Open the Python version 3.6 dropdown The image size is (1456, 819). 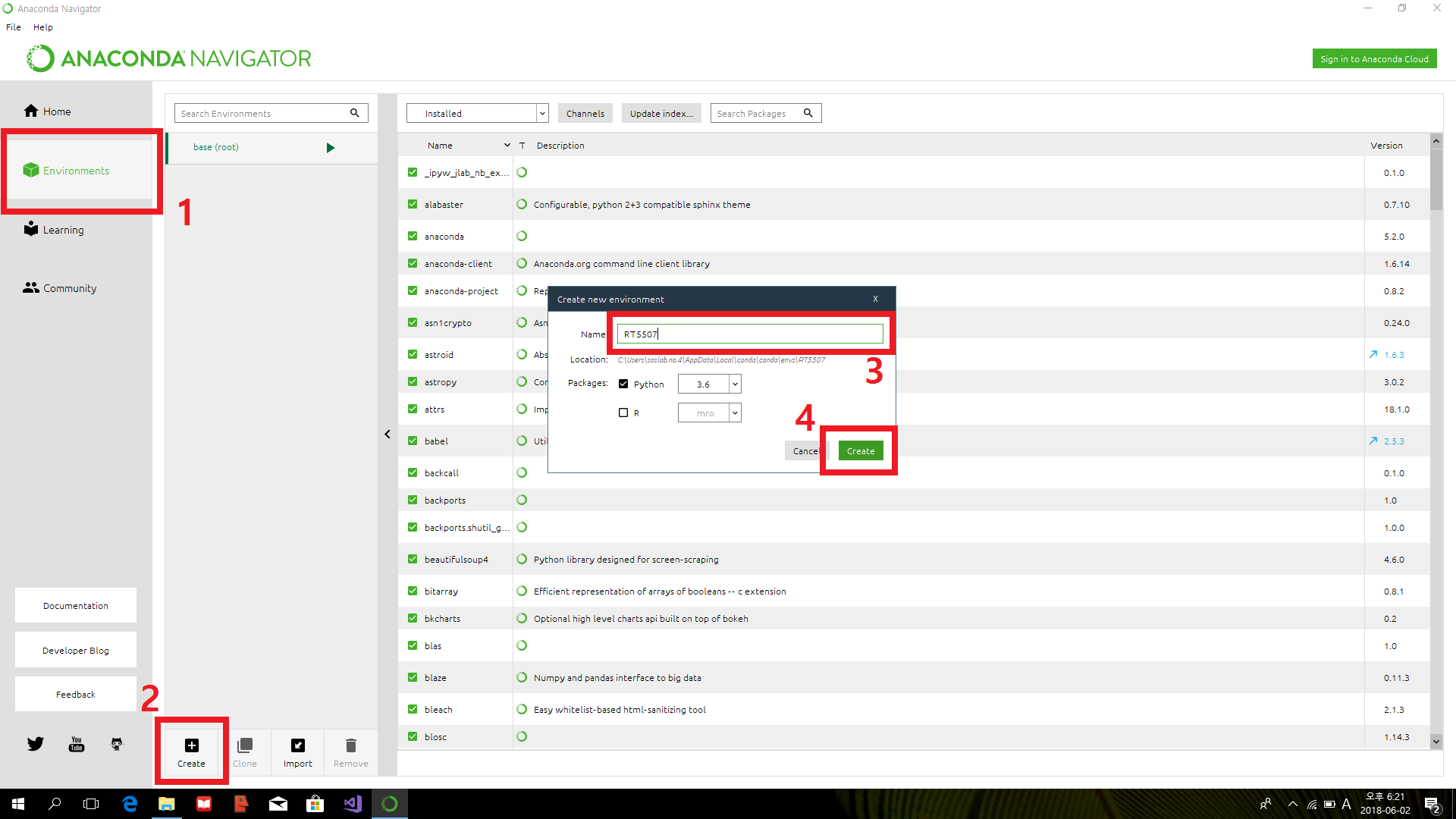point(710,384)
